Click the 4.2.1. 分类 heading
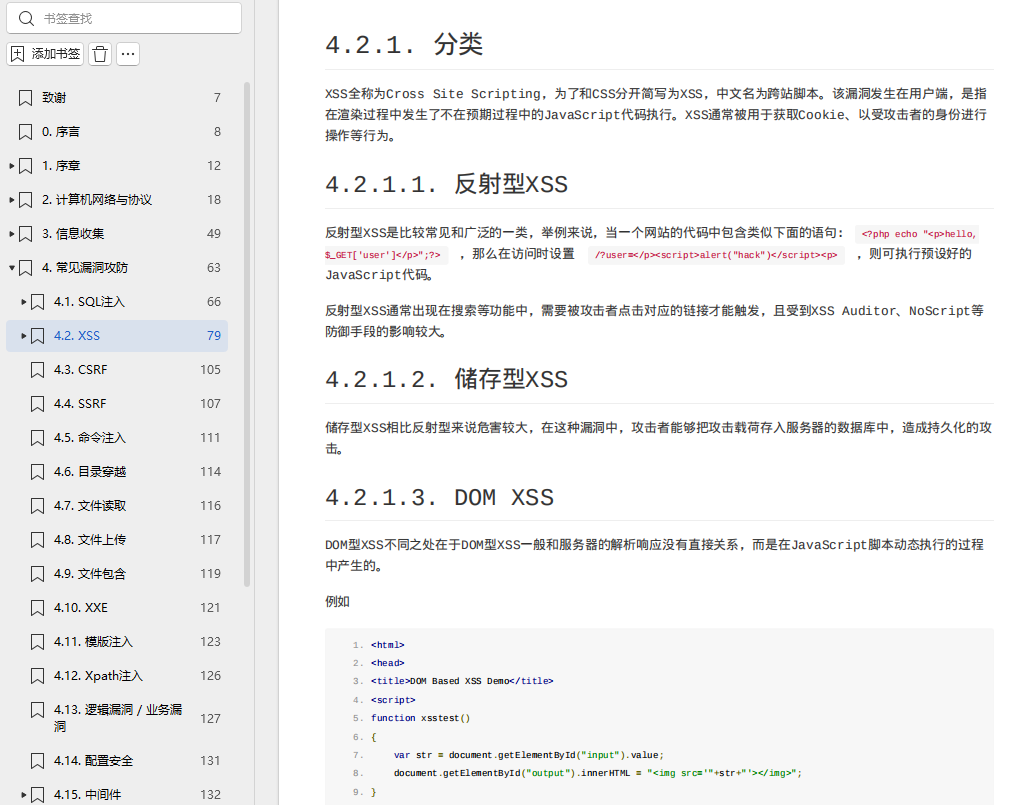This screenshot has width=1011, height=805. click(x=404, y=45)
